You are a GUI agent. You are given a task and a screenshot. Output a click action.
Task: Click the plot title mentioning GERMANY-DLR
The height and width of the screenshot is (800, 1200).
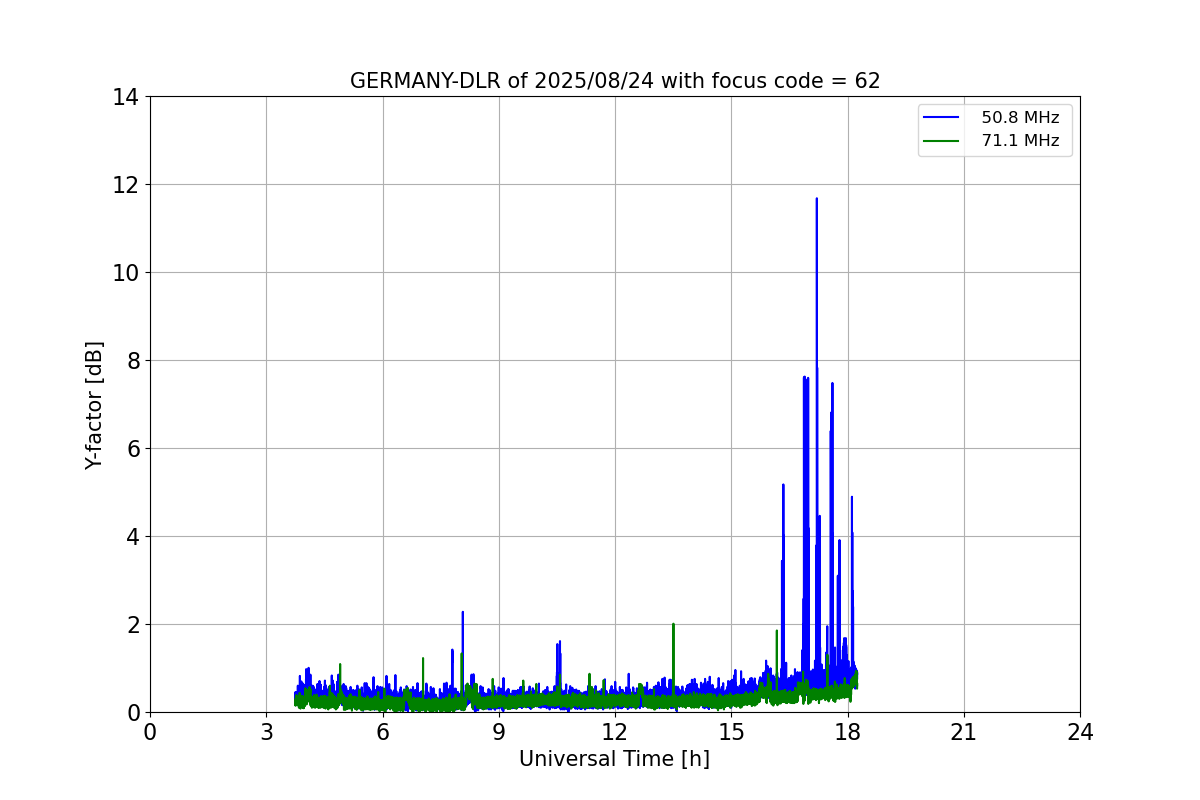tap(615, 81)
